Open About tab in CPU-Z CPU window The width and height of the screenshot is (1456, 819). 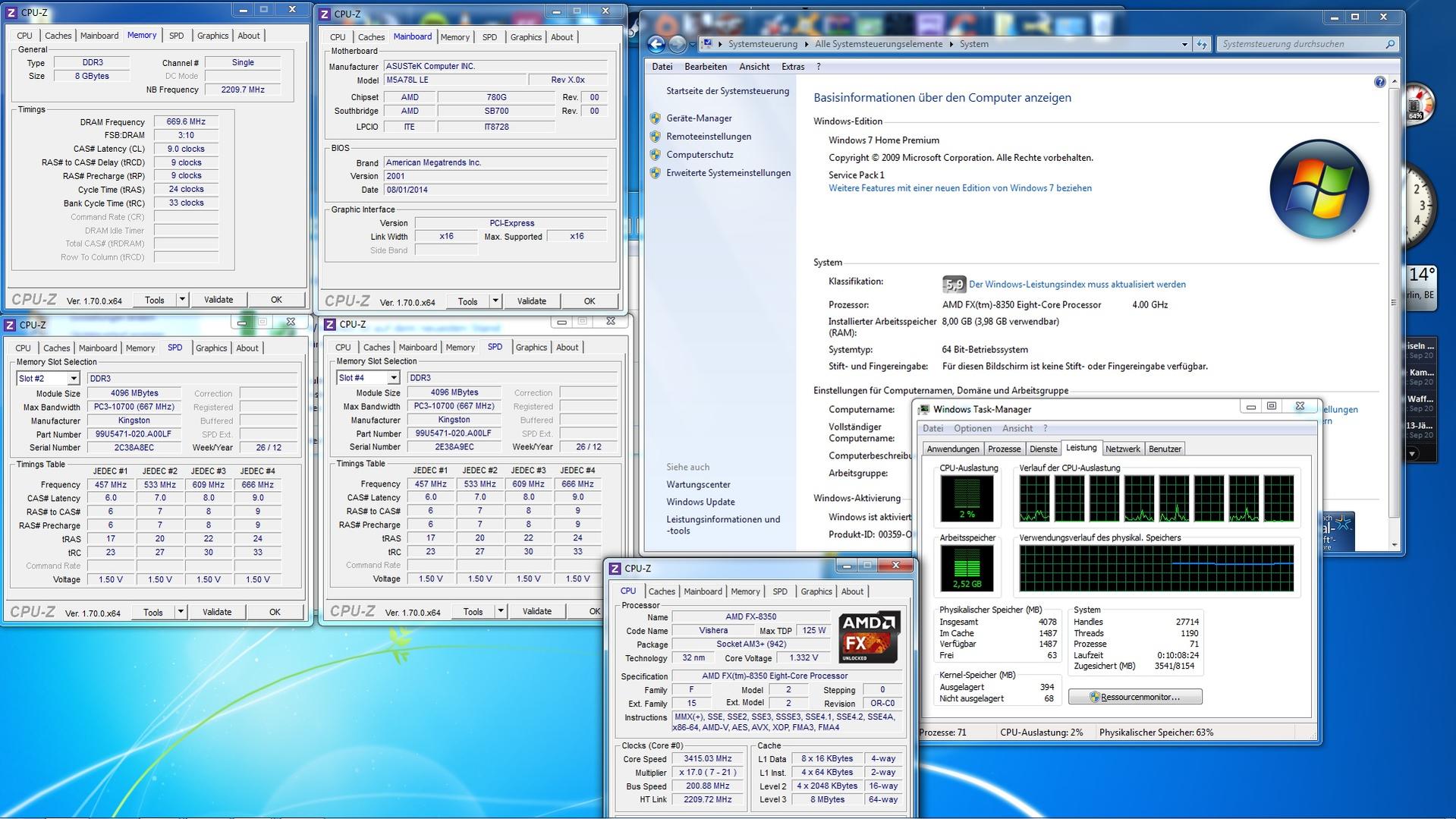852,592
